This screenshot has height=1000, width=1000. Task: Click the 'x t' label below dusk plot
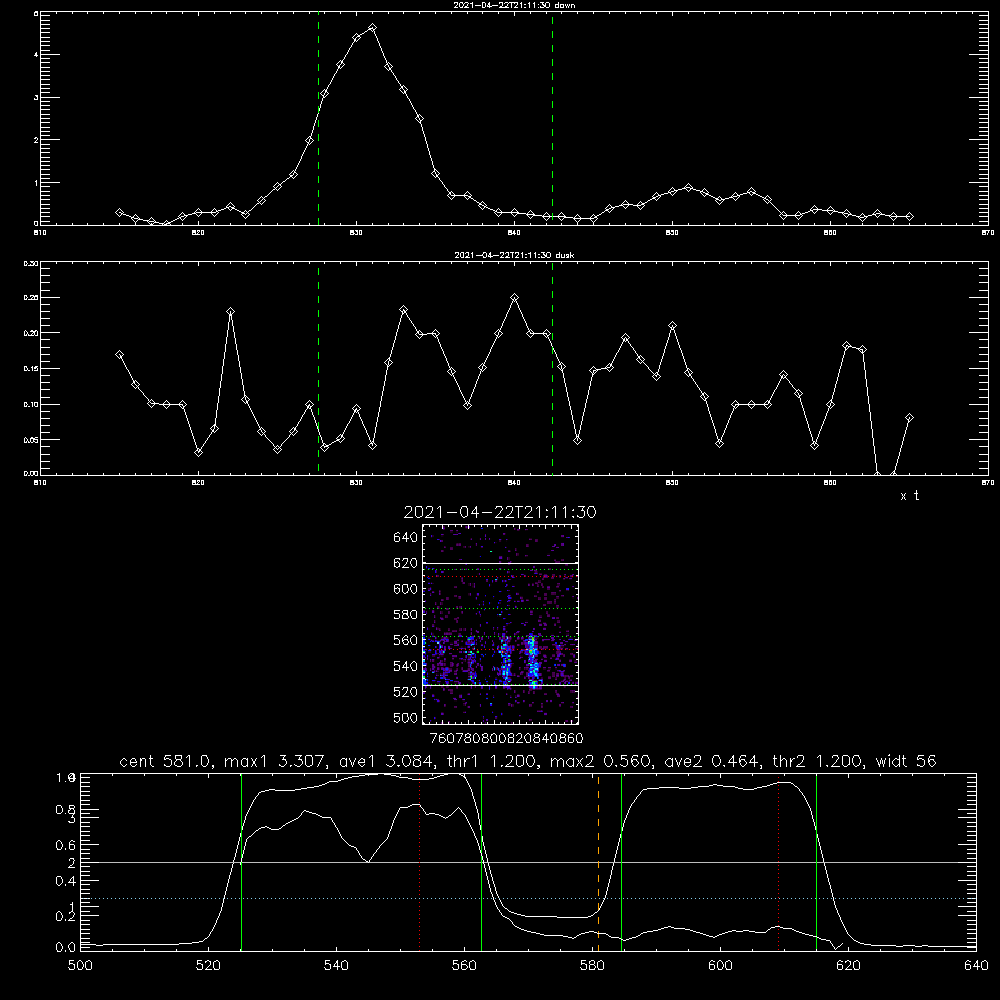[x=909, y=496]
